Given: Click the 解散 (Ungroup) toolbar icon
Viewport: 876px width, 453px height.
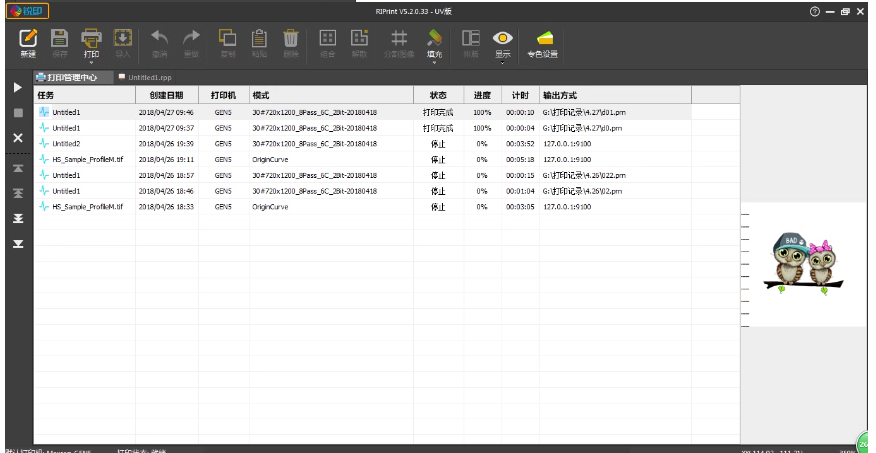Looking at the screenshot, I should (x=359, y=38).
